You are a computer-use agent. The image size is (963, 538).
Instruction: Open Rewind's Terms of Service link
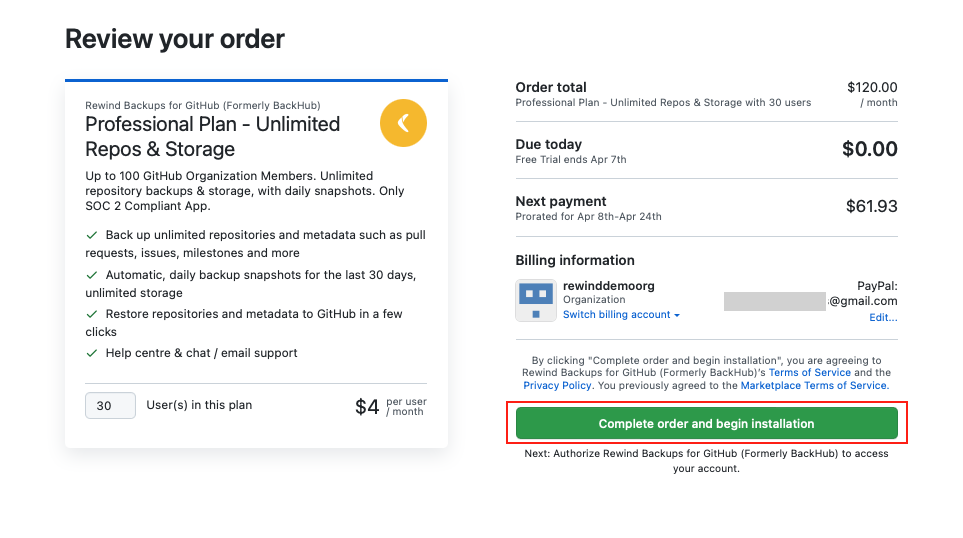coord(809,373)
